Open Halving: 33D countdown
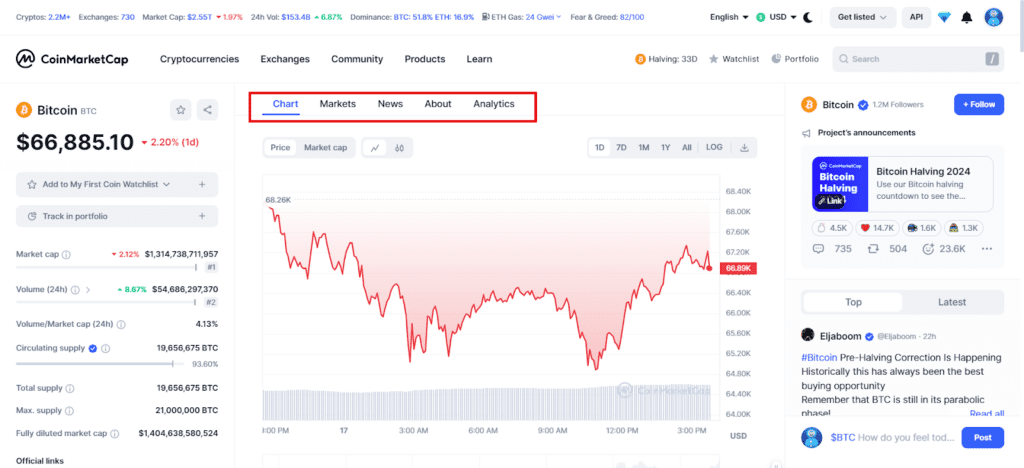This screenshot has width=1024, height=468. (666, 59)
